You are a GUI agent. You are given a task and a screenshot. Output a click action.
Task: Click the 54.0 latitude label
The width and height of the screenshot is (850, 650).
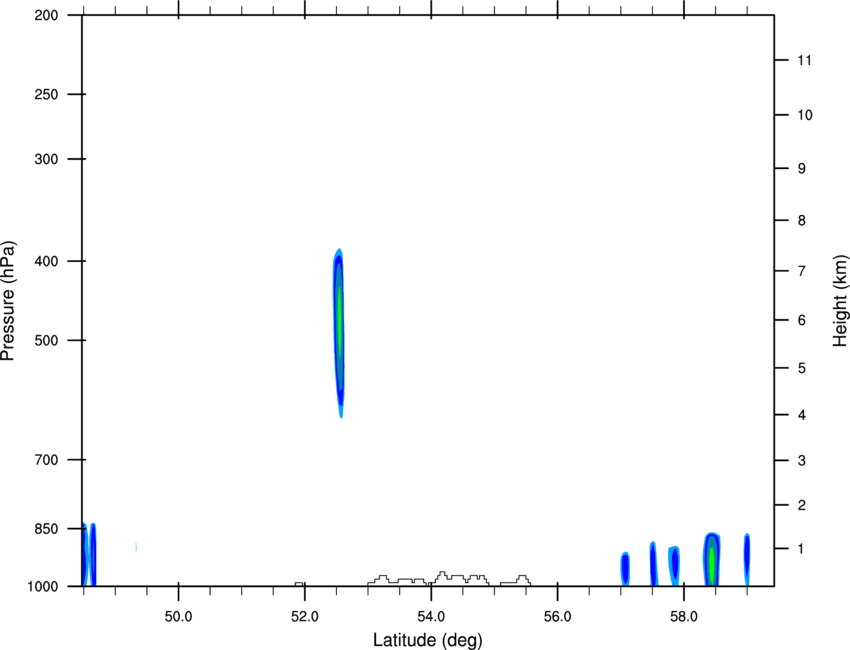point(432,617)
